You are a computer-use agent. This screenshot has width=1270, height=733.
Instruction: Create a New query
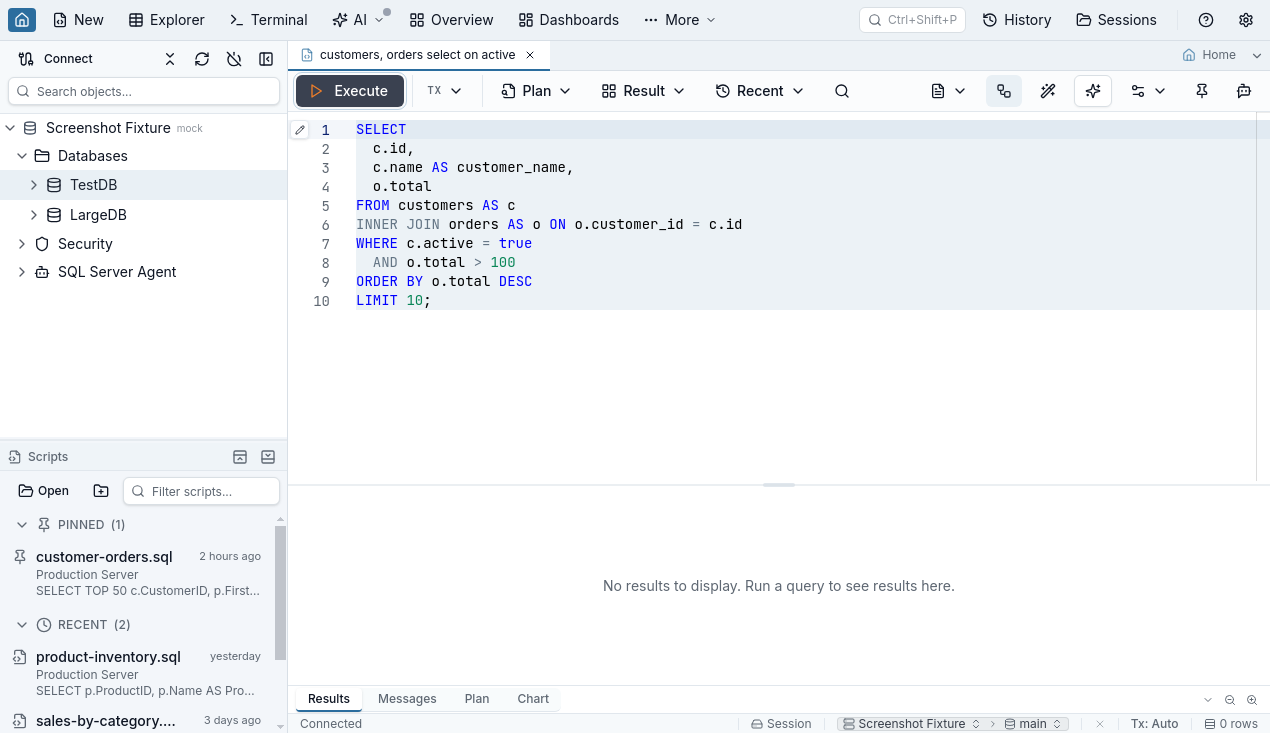(x=78, y=20)
